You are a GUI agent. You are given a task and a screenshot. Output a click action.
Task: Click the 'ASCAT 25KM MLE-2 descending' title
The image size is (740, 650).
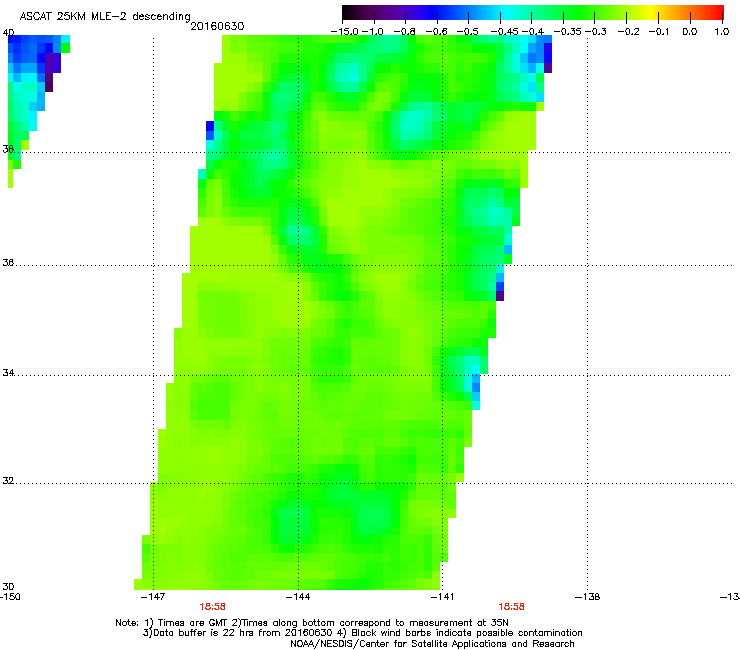[x=105, y=16]
